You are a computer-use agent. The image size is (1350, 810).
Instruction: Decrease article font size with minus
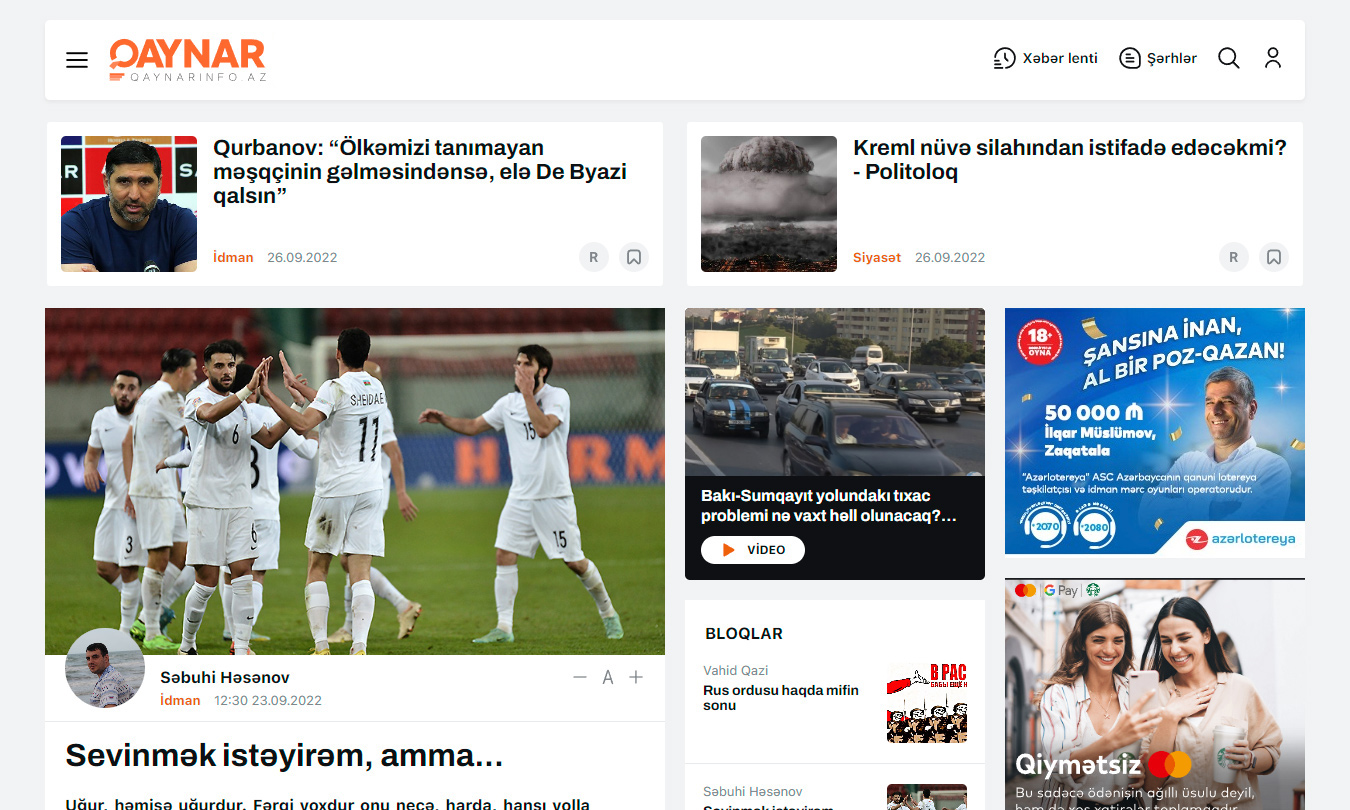pos(579,677)
